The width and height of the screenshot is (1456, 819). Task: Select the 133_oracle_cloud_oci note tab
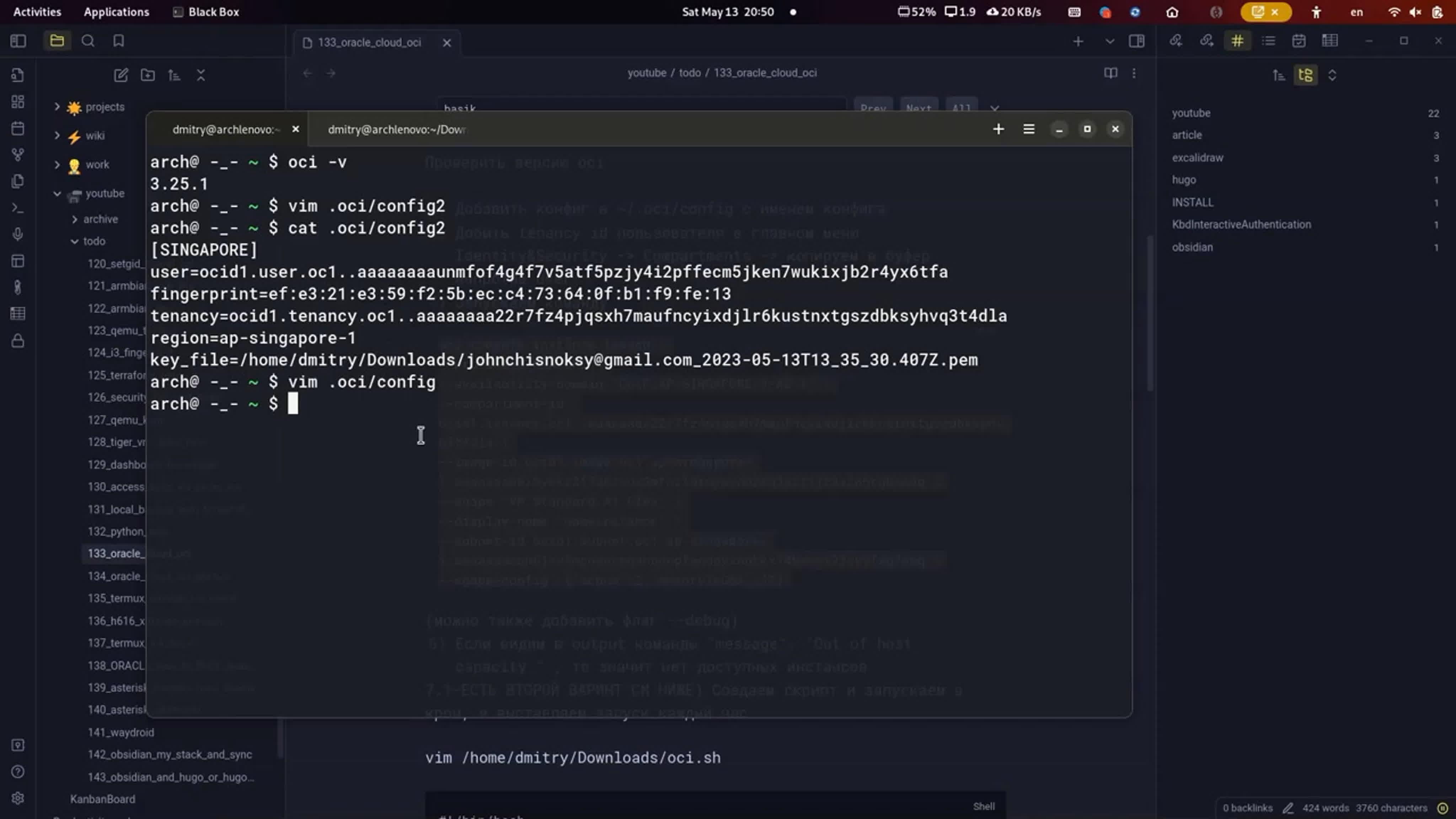point(369,42)
